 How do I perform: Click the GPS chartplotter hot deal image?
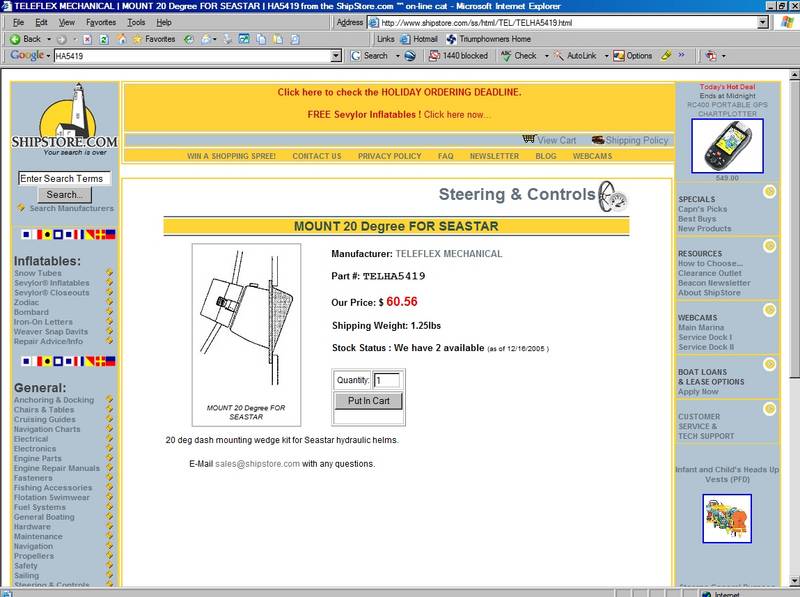click(x=727, y=146)
